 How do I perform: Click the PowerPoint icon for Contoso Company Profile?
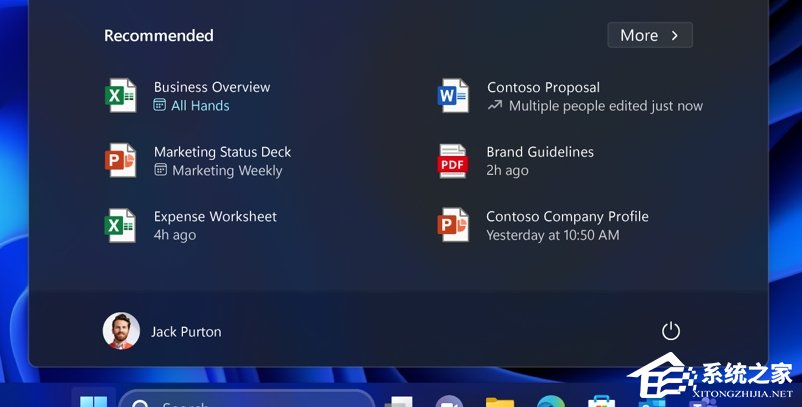click(x=453, y=225)
